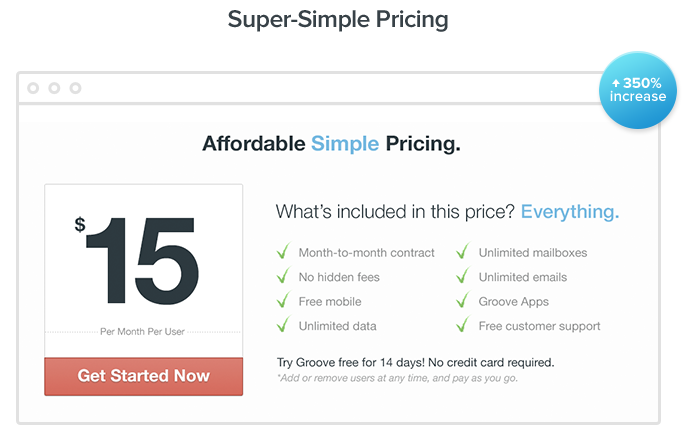
Task: Click Try Groove free for 14 days text
Action: click(351, 363)
